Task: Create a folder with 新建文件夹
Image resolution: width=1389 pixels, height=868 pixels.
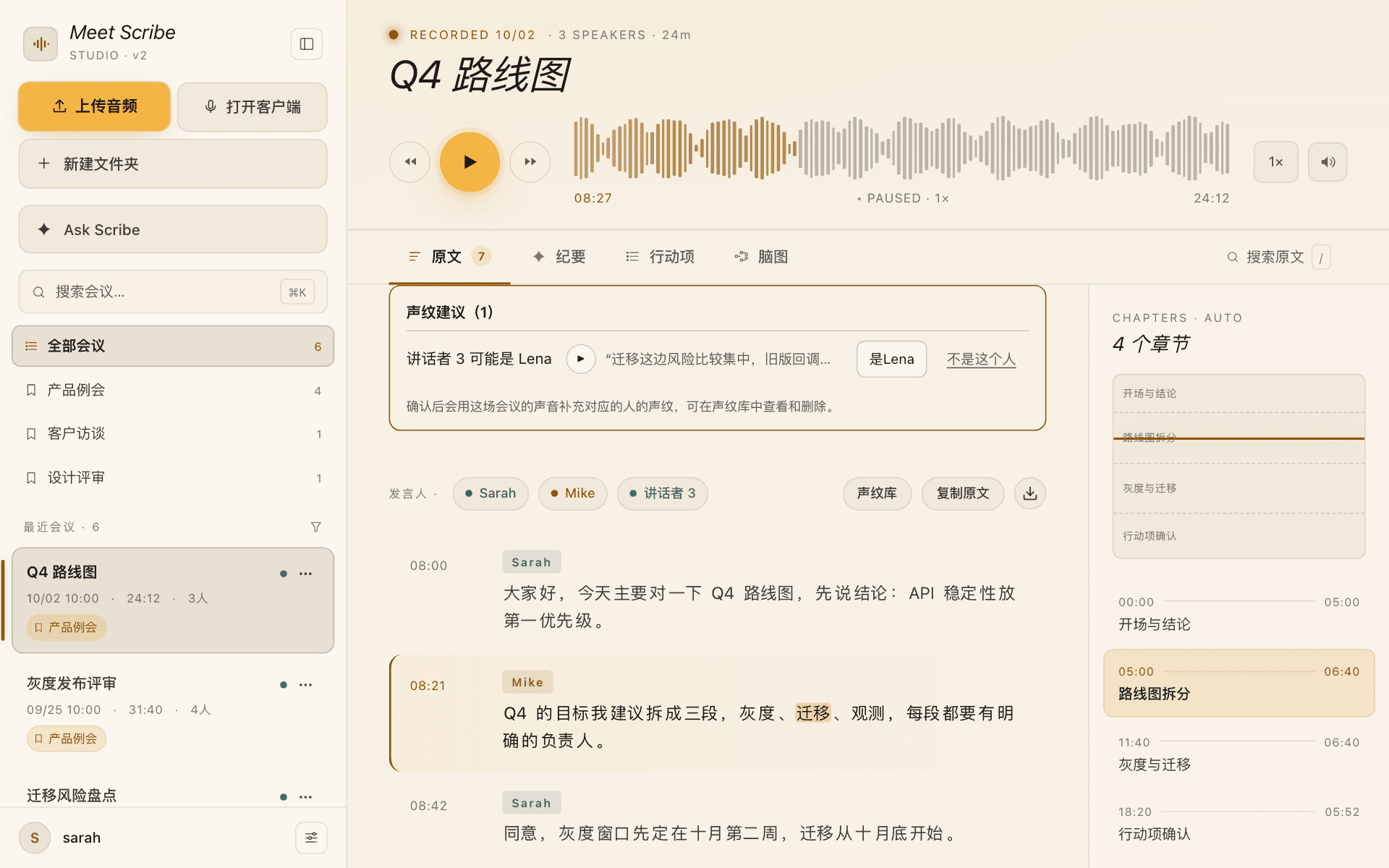Action: click(173, 164)
